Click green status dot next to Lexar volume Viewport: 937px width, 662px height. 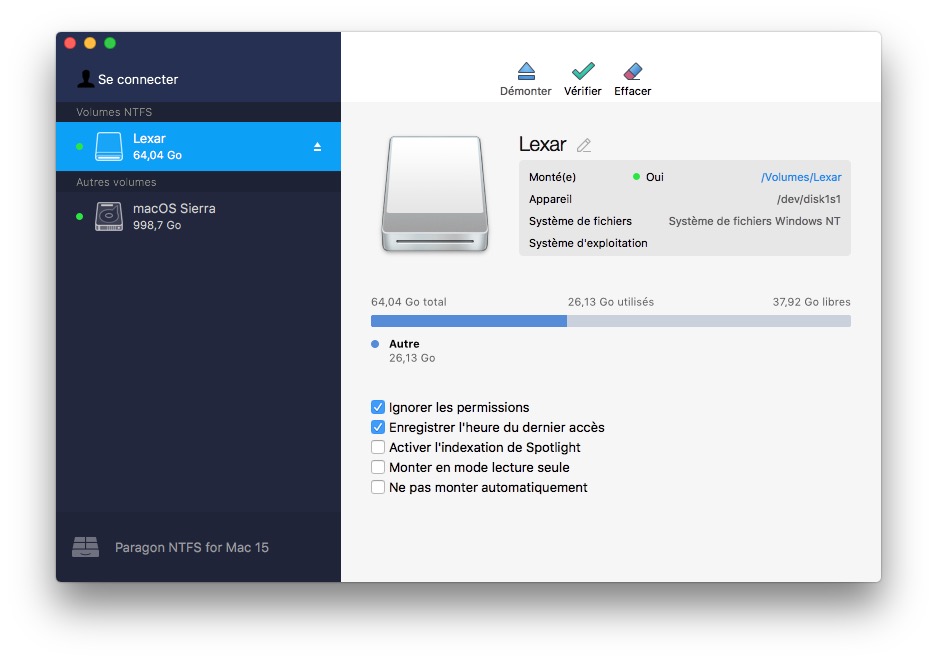pos(79,146)
